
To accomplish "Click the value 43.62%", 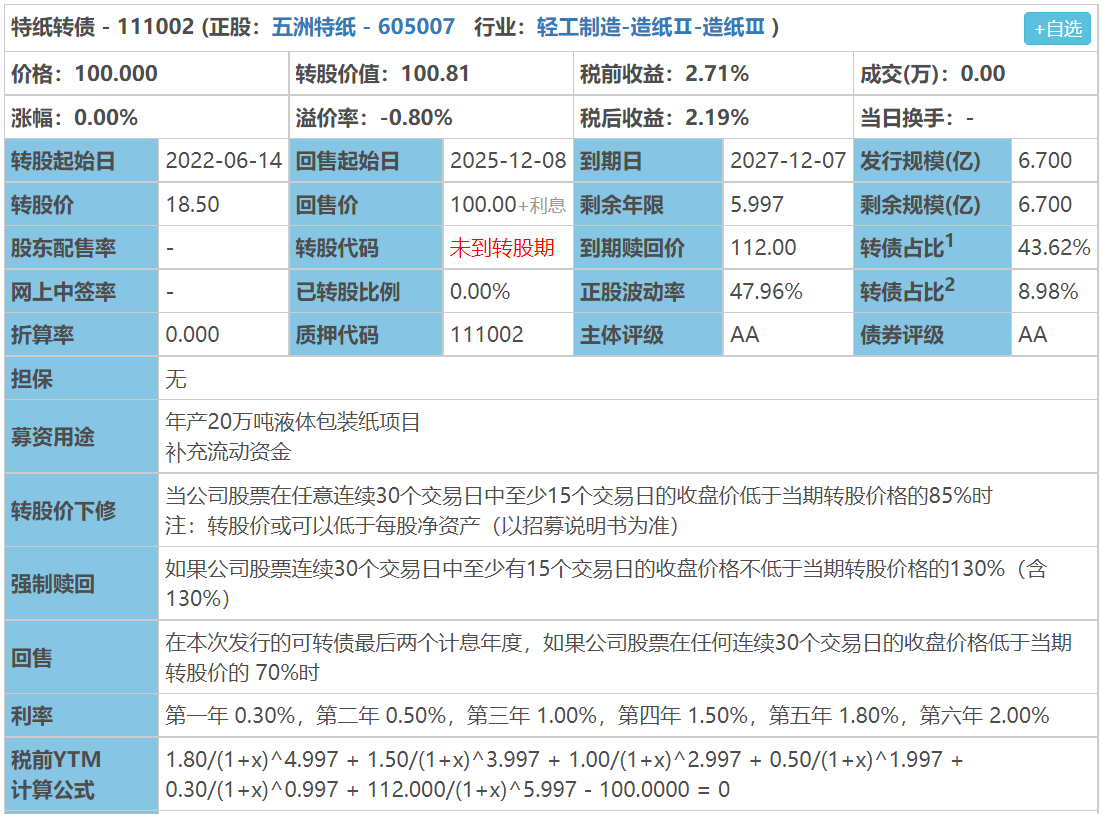I will coord(1054,248).
